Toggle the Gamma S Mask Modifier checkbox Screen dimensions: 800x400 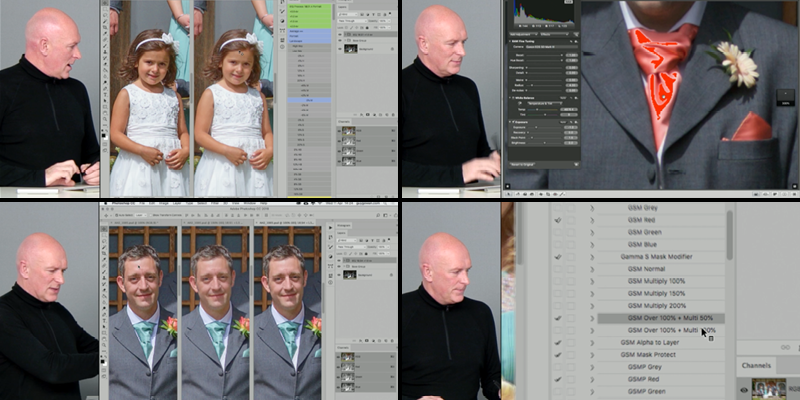[x=558, y=256]
